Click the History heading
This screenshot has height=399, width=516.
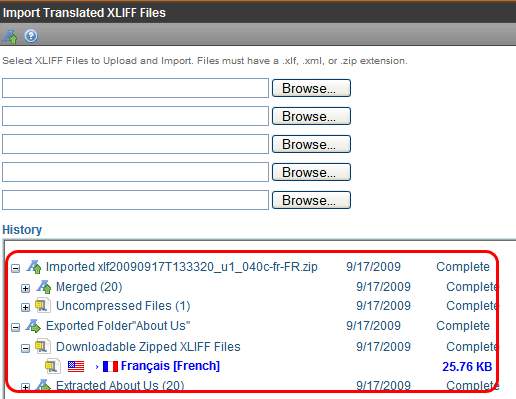coord(22,230)
